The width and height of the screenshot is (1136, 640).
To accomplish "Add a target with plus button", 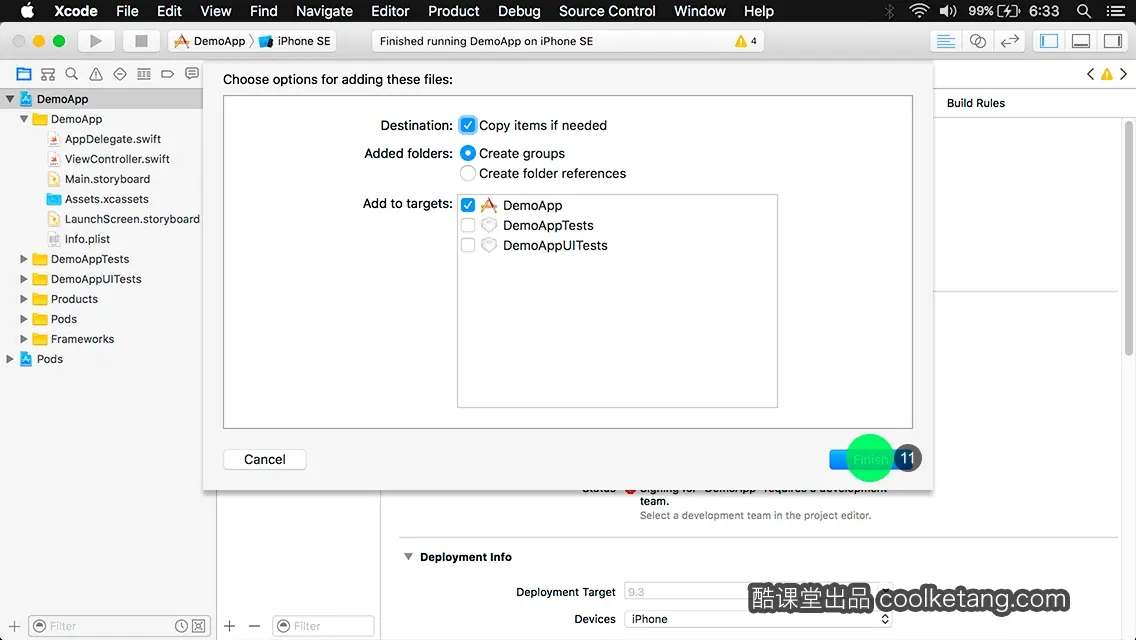I will [230, 626].
